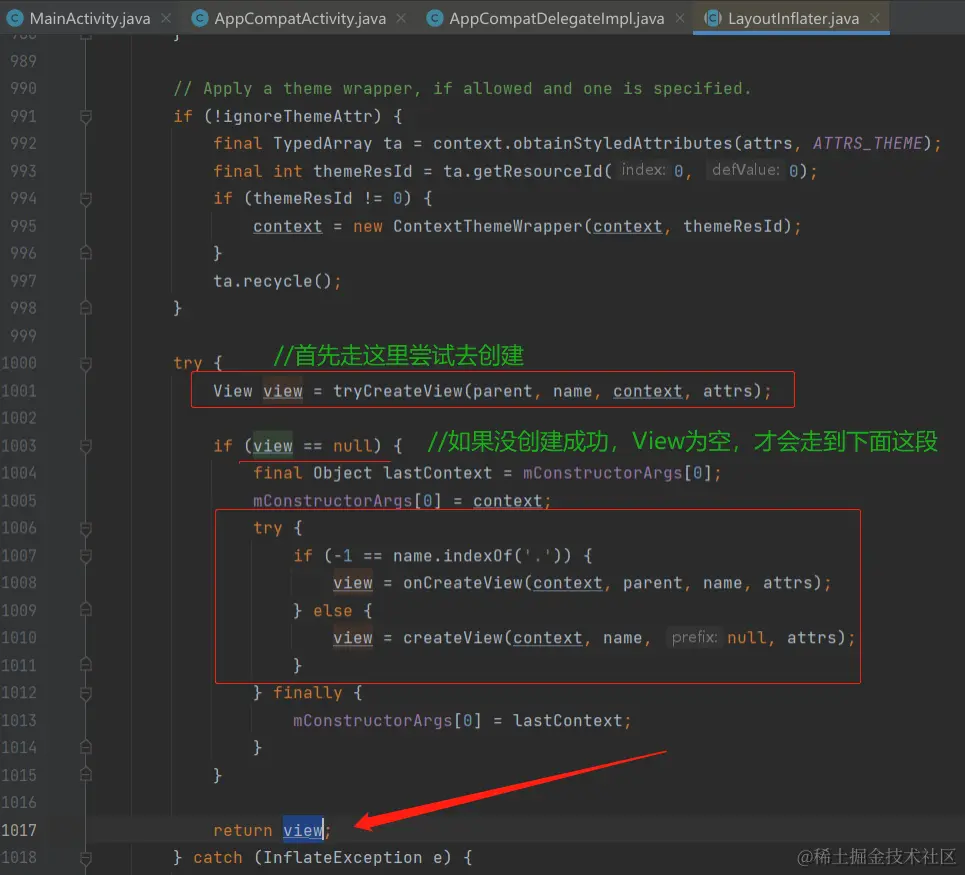Click the ATTRS_THEME constant on line 992
The image size is (965, 875).
coord(867,143)
